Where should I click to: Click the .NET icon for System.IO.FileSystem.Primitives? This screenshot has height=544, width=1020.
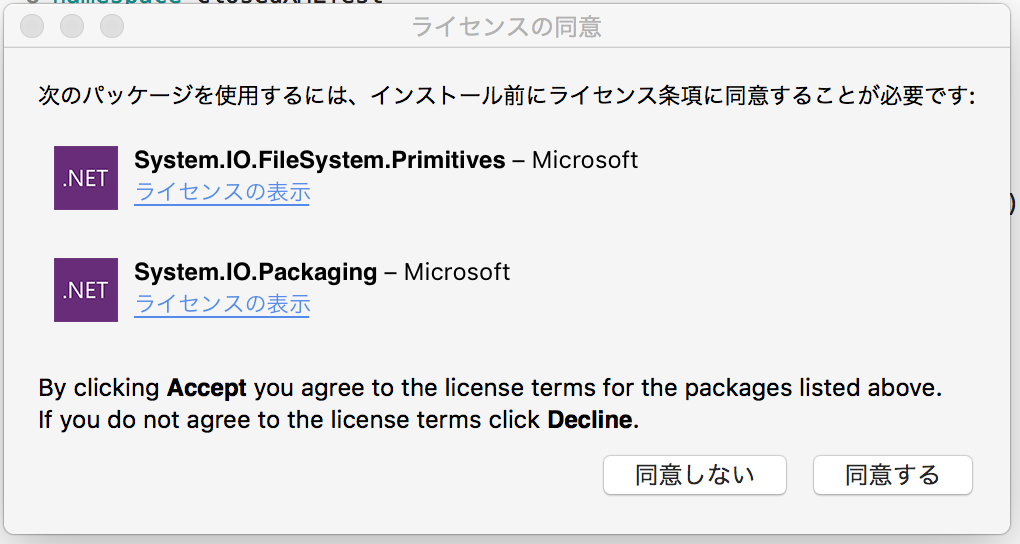[x=86, y=178]
